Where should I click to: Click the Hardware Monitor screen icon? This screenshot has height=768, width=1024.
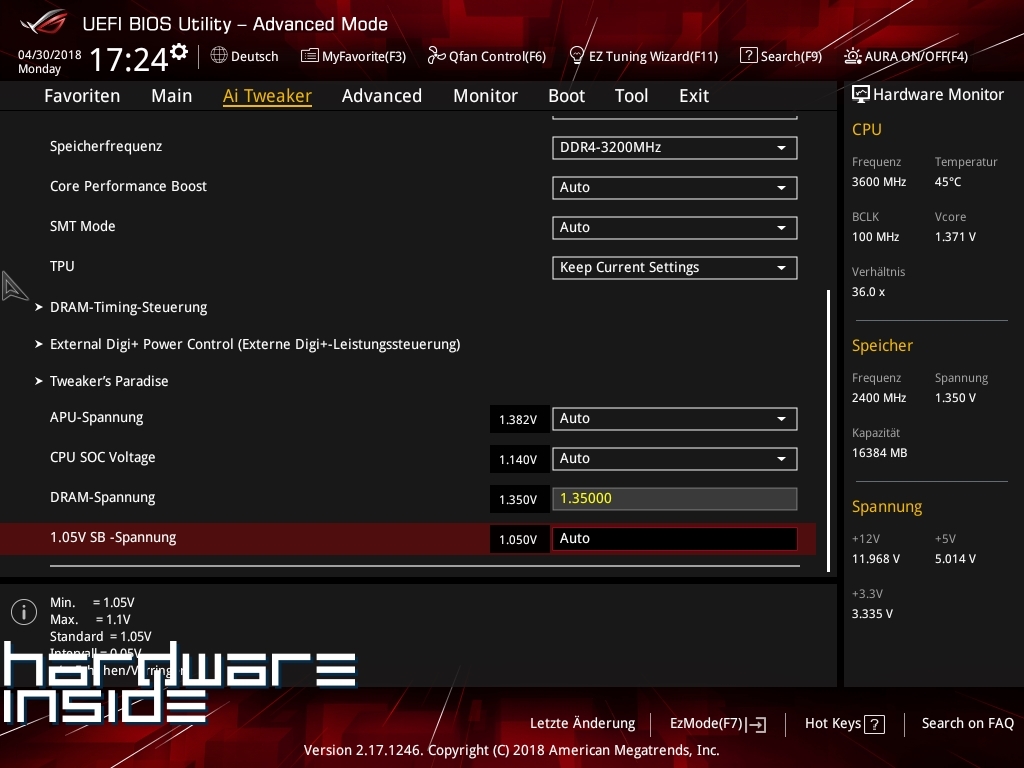click(861, 94)
